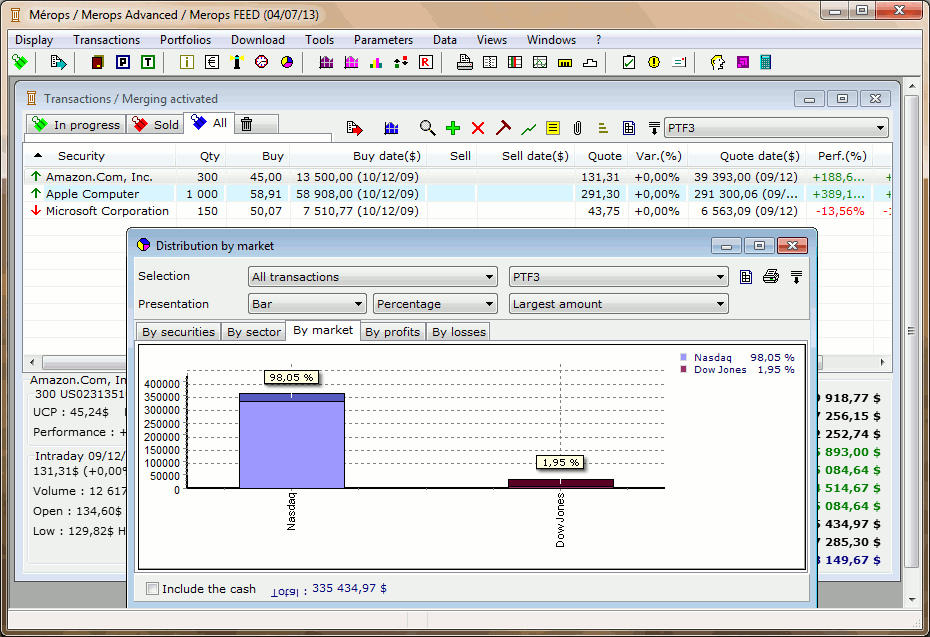Select the 'Amazon.Com, Inc.' row

[x=457, y=177]
